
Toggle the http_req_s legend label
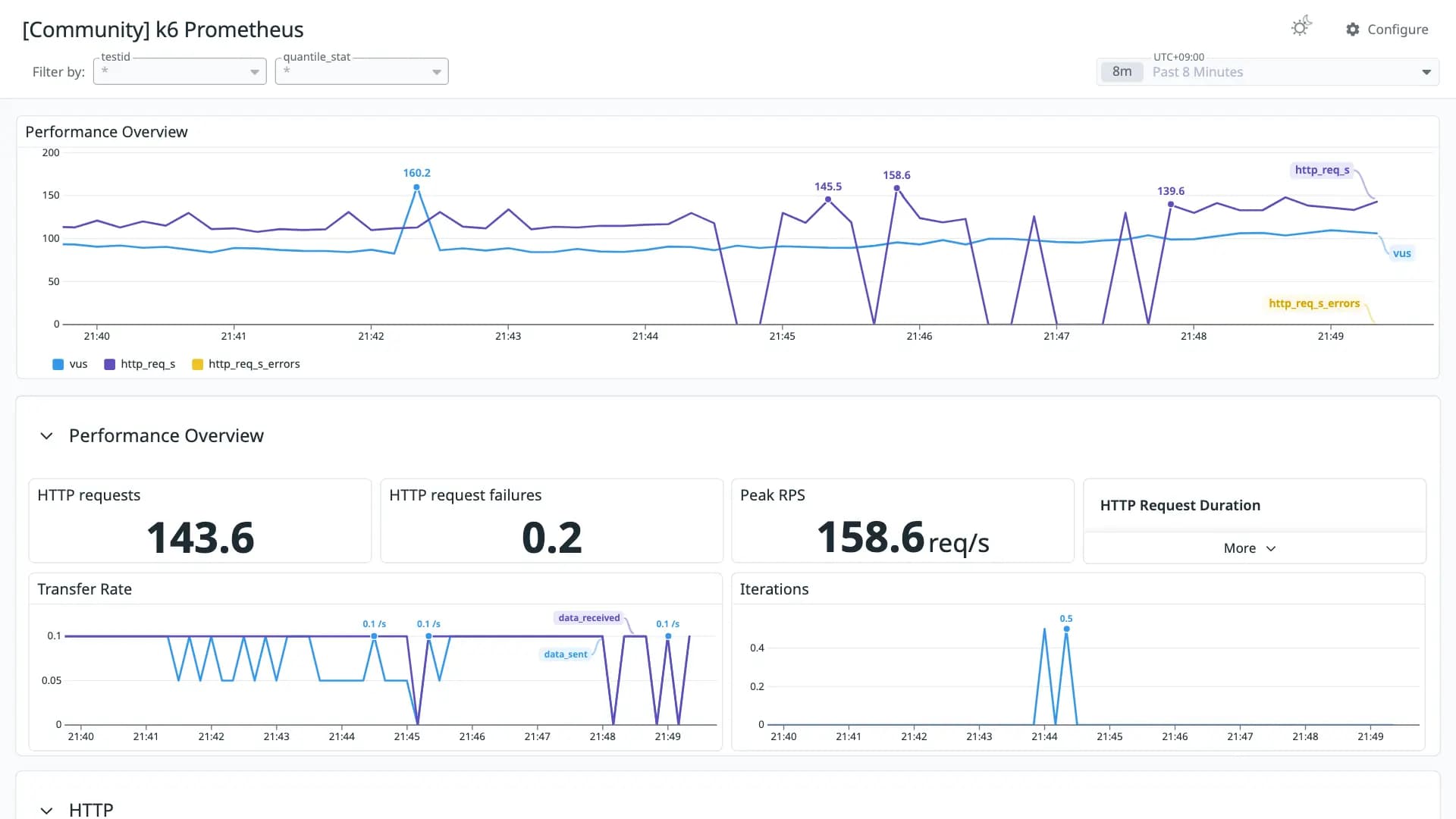click(148, 364)
